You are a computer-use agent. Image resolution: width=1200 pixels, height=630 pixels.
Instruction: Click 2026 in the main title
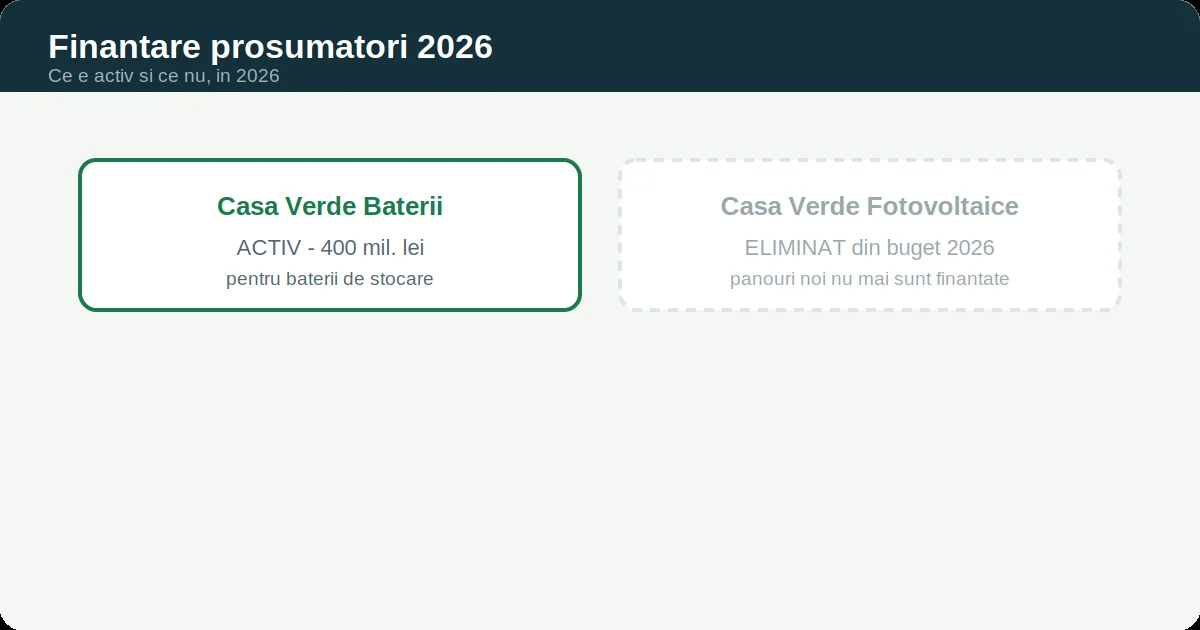[460, 47]
